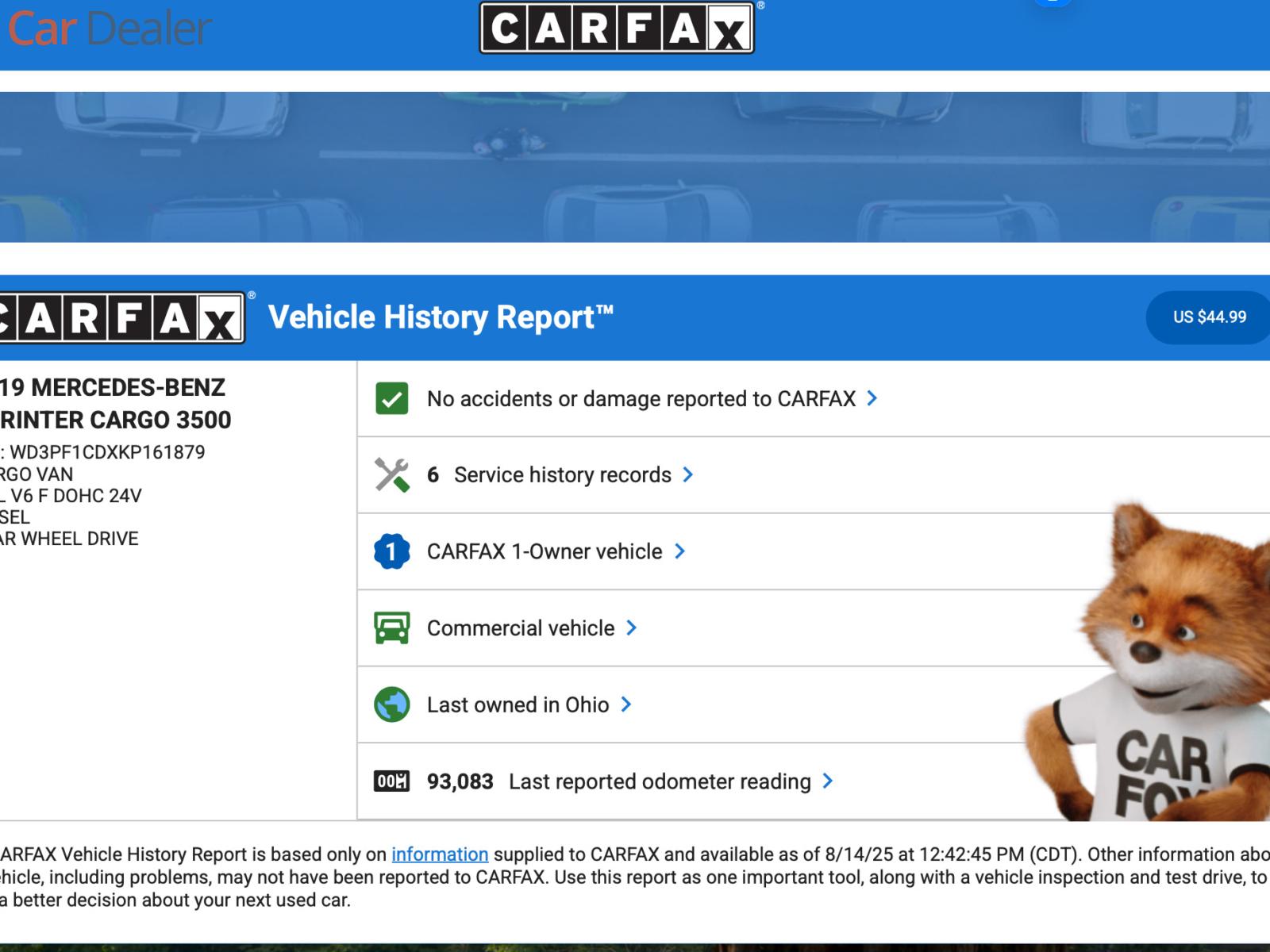Expand the Last reported odometer reading chevron
1270x952 pixels.
tap(828, 781)
